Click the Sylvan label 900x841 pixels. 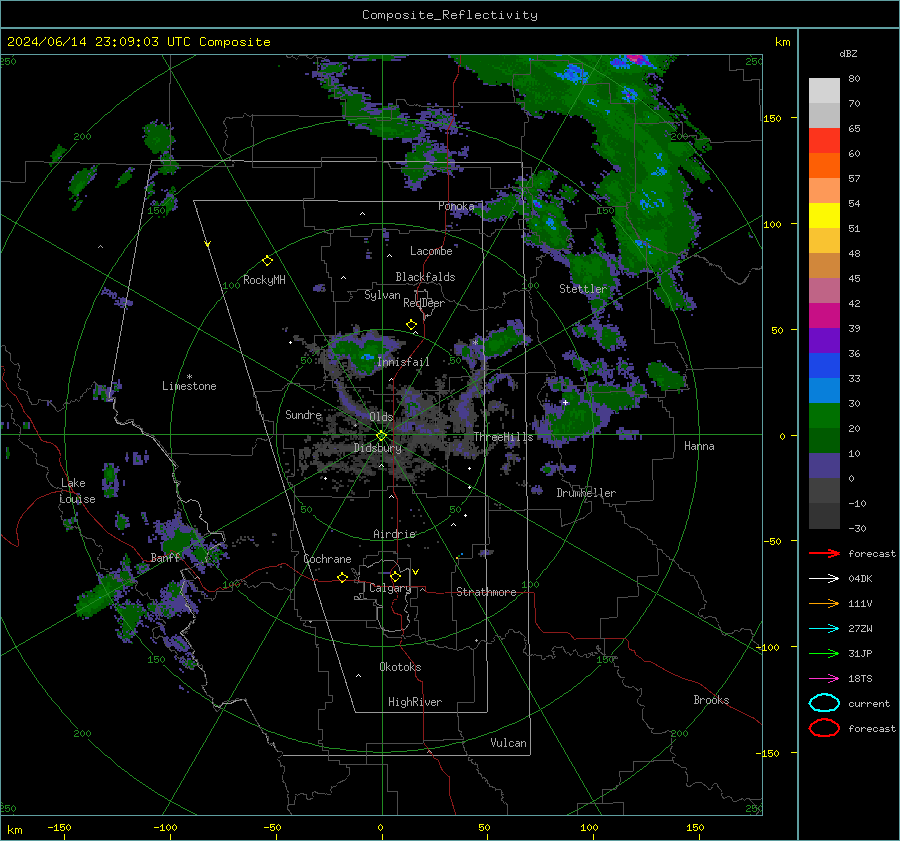click(x=382, y=295)
